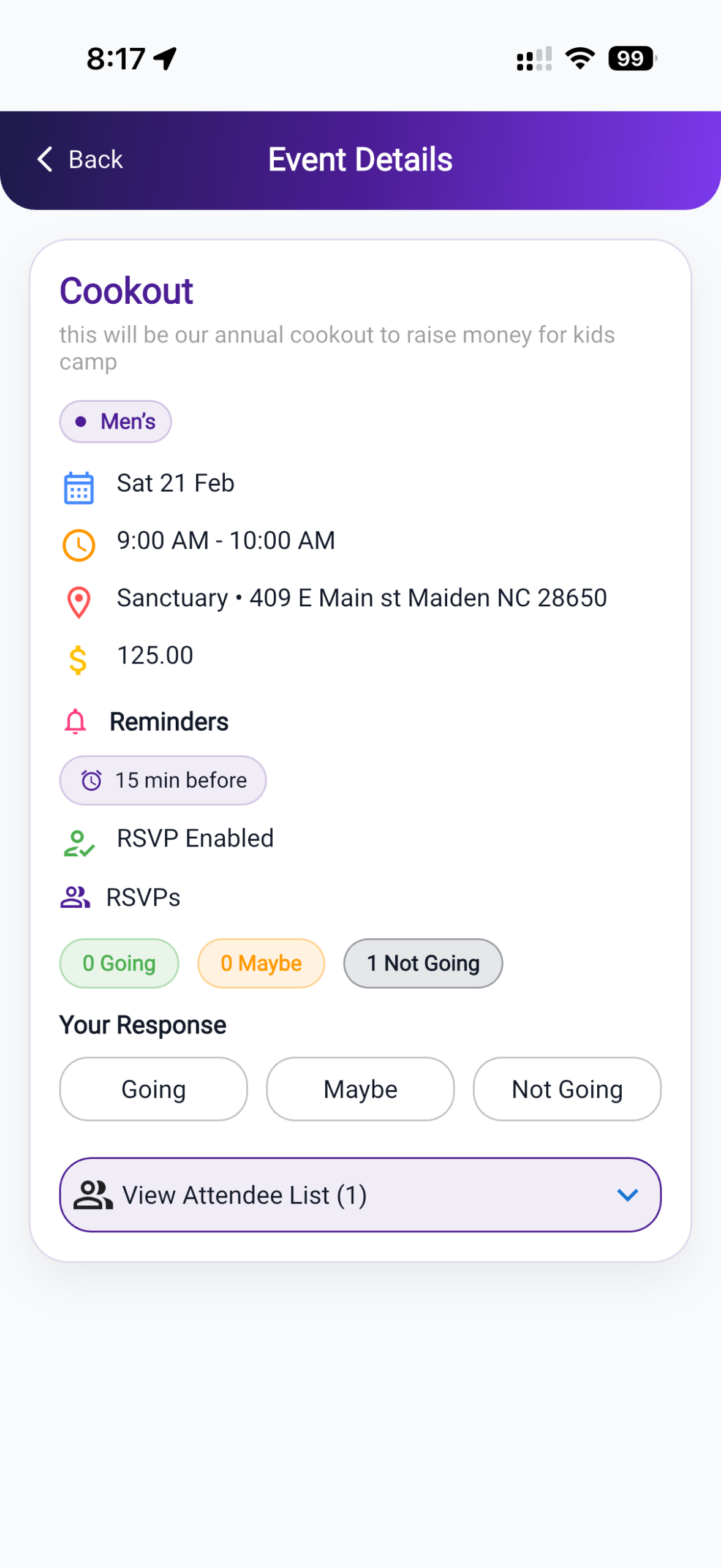This screenshot has width=721, height=1568.
Task: Tap the alarm icon in reminder chip
Action: (x=91, y=780)
